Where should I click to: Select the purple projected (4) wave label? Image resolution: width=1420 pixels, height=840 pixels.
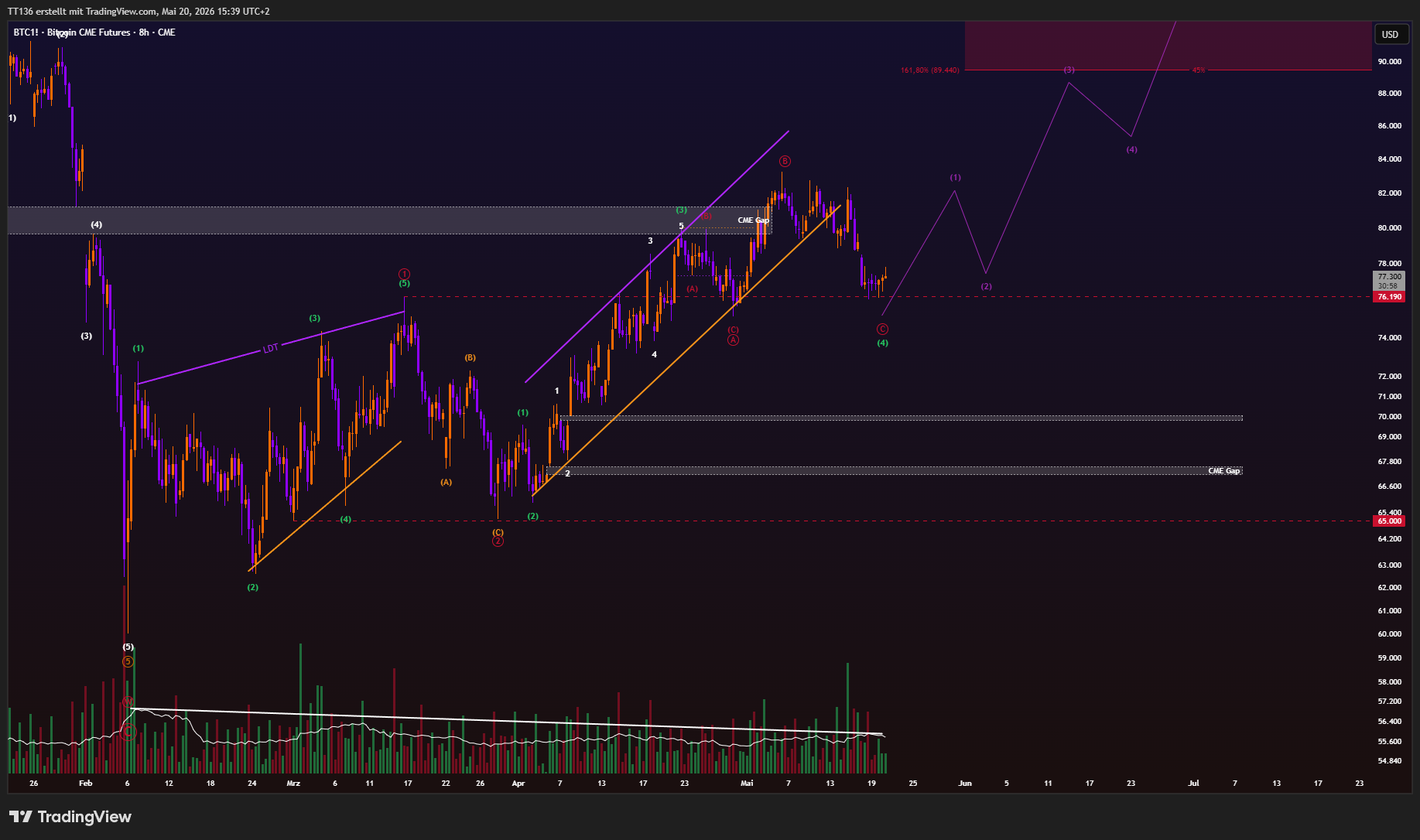1131,150
